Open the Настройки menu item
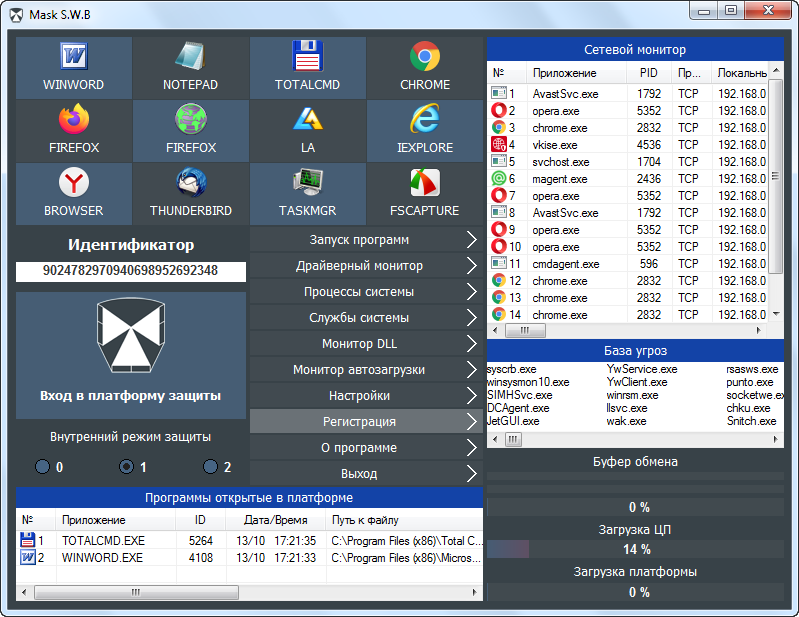The width and height of the screenshot is (799, 617). coord(359,396)
